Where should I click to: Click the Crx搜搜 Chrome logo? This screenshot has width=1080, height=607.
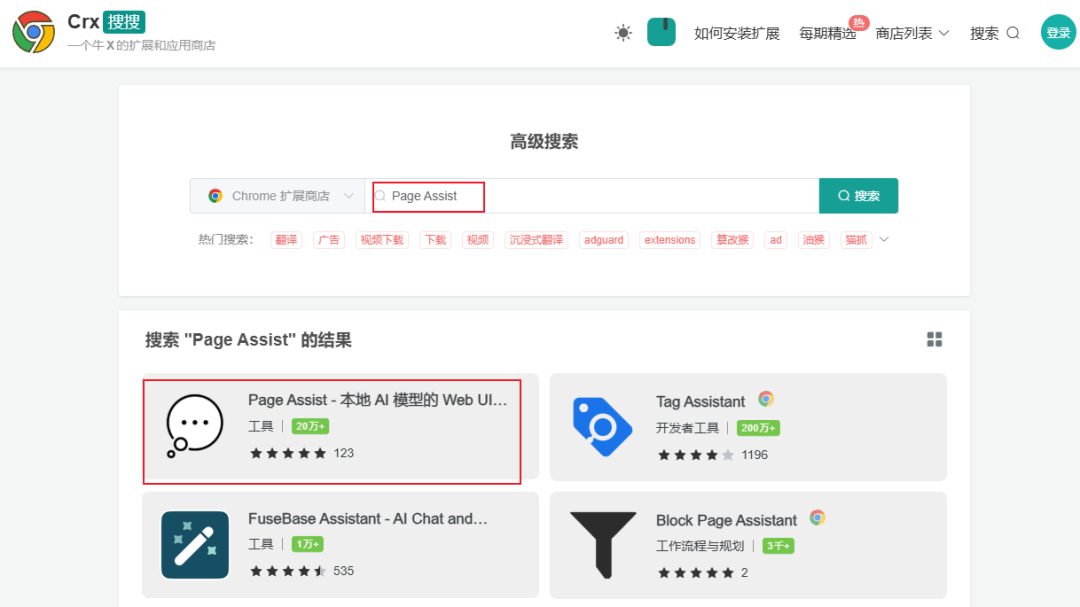(33, 32)
